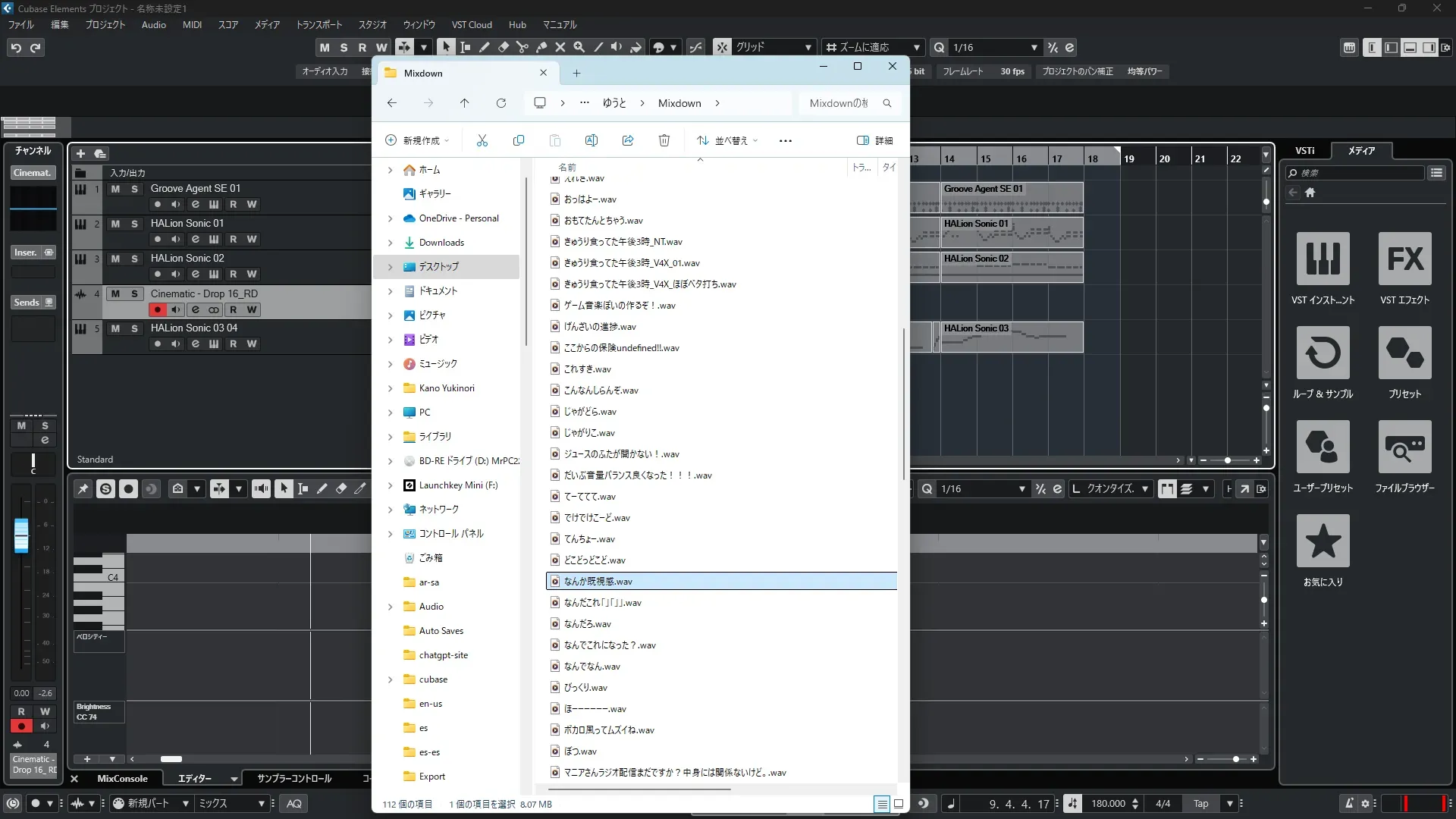Open VST Effects FX tile
Screen dimensions: 1456x819
[x=1404, y=259]
